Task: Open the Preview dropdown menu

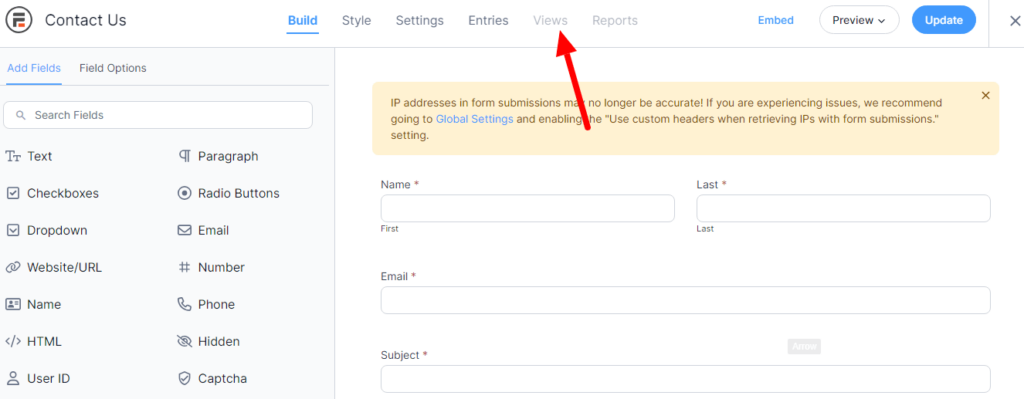Action: [x=859, y=20]
